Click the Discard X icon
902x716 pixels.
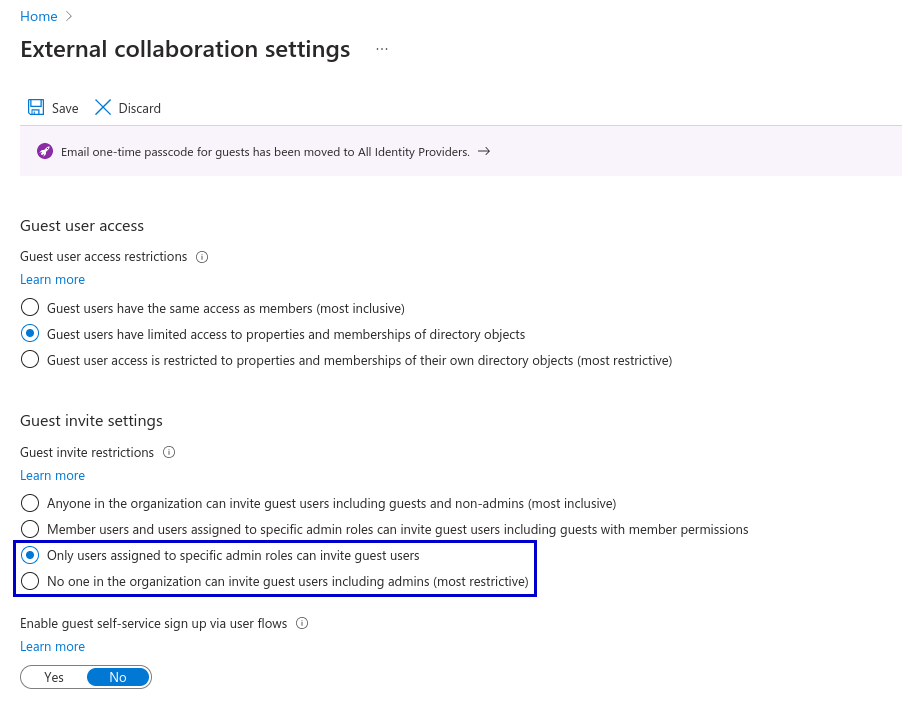[103, 108]
